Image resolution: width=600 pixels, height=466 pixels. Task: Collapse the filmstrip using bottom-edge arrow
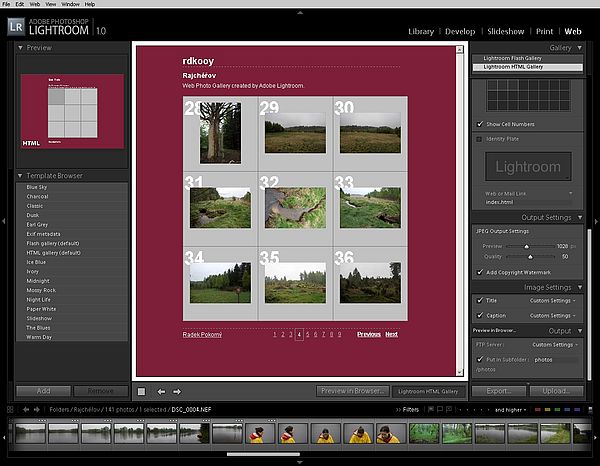pos(300,462)
